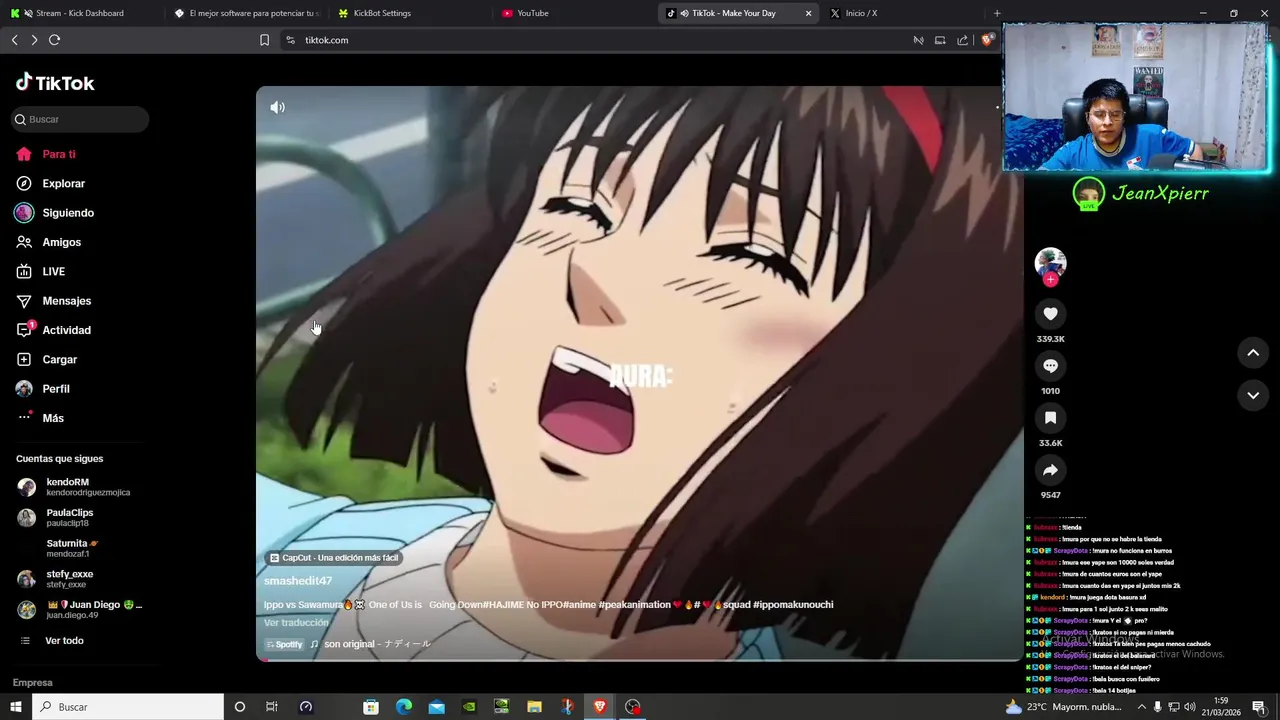
Task: Reload the TikTok page
Action: point(55,40)
